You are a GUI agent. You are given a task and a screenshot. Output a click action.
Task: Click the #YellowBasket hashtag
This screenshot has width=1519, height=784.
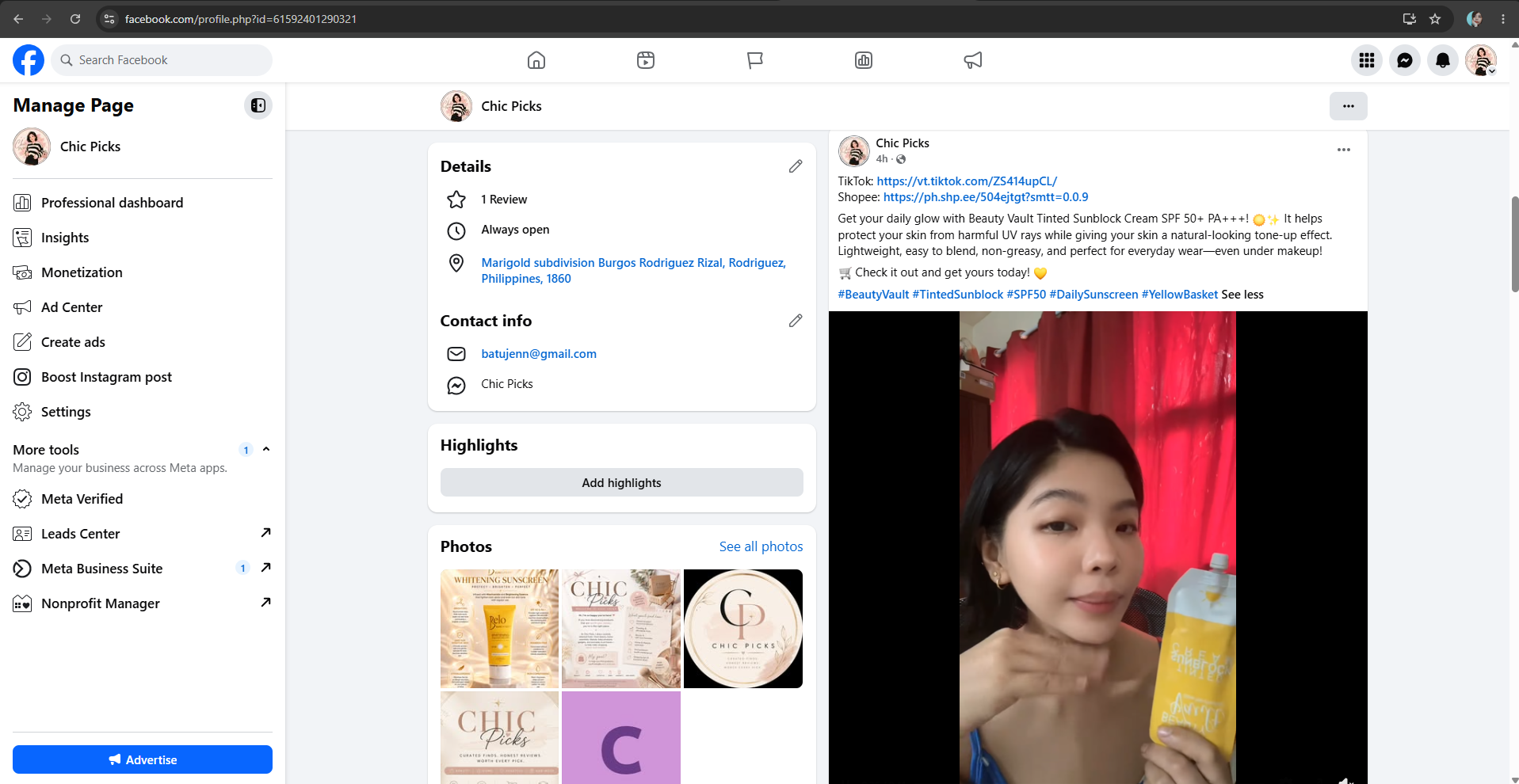tap(1180, 295)
